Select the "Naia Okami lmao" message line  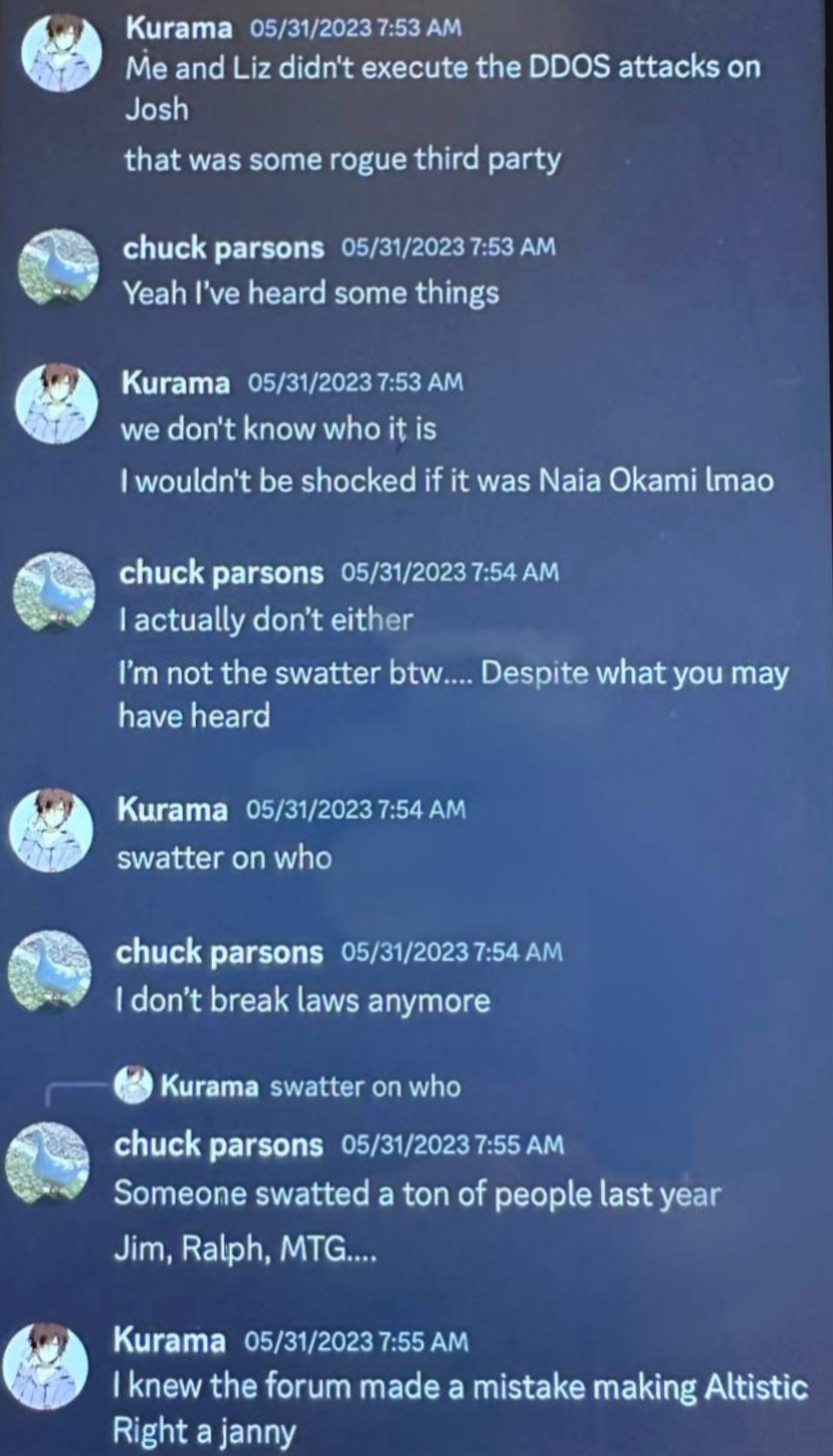tap(447, 481)
